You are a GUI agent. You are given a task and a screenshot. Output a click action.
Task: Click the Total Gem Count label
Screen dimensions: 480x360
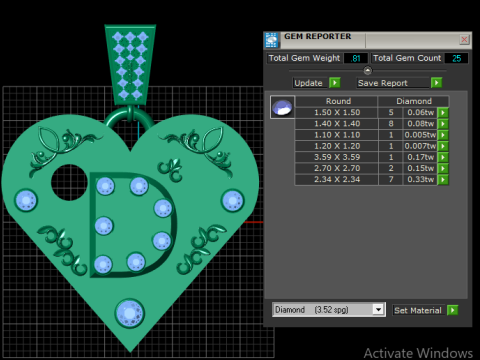pos(407,58)
